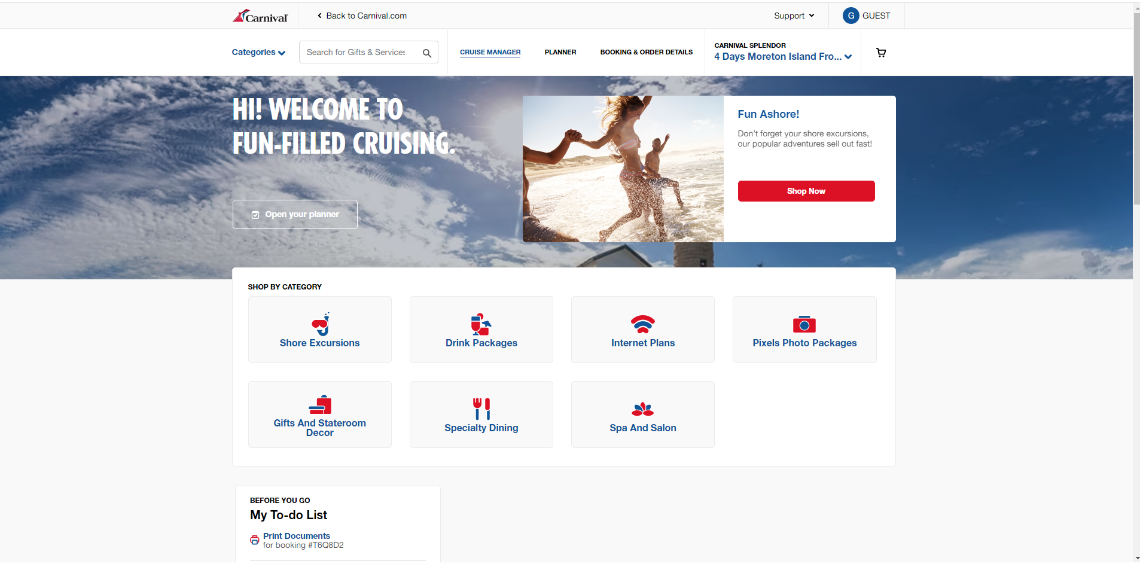
Task: Expand the Categories dropdown
Action: tap(259, 53)
